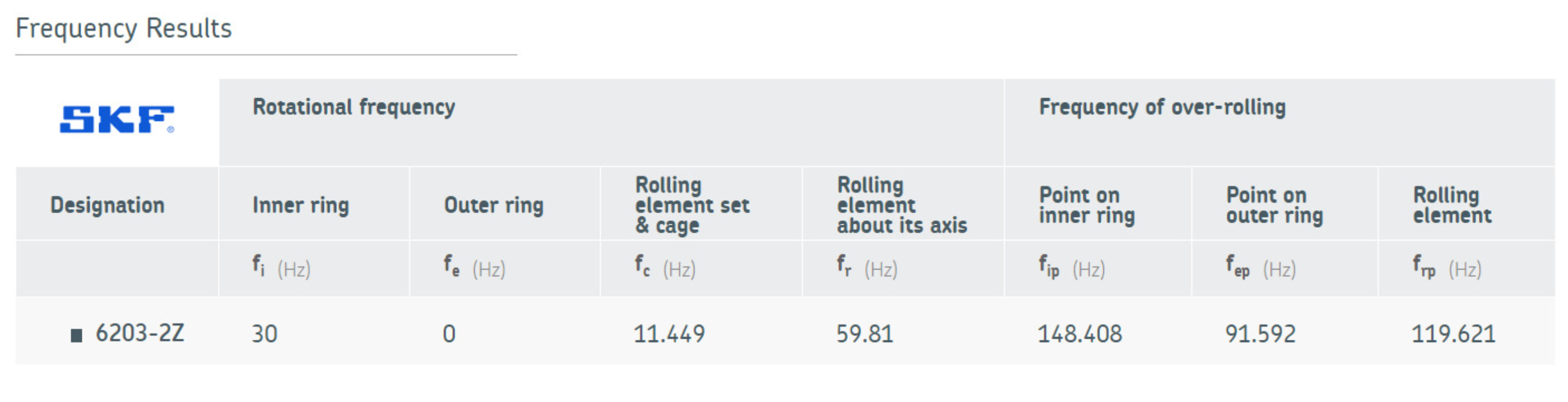Image resolution: width=1568 pixels, height=402 pixels.
Task: Click the Designation column header
Action: click(107, 205)
